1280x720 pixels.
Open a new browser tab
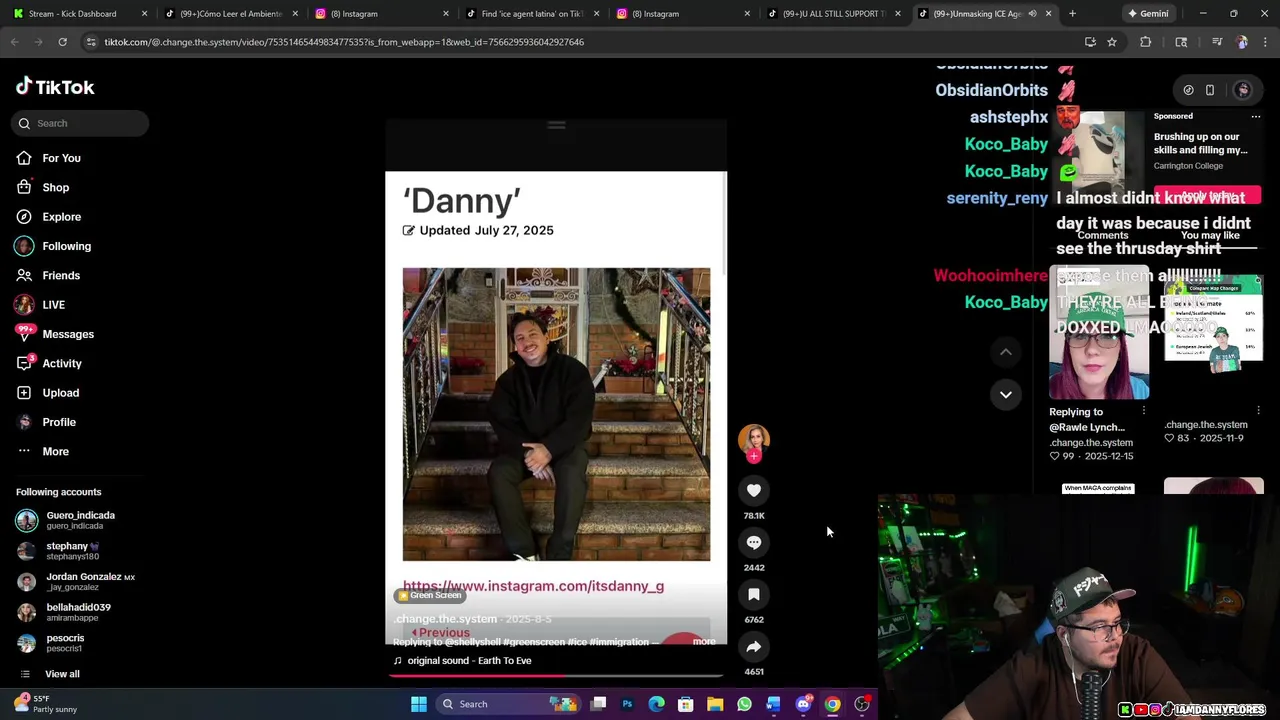click(x=1072, y=14)
